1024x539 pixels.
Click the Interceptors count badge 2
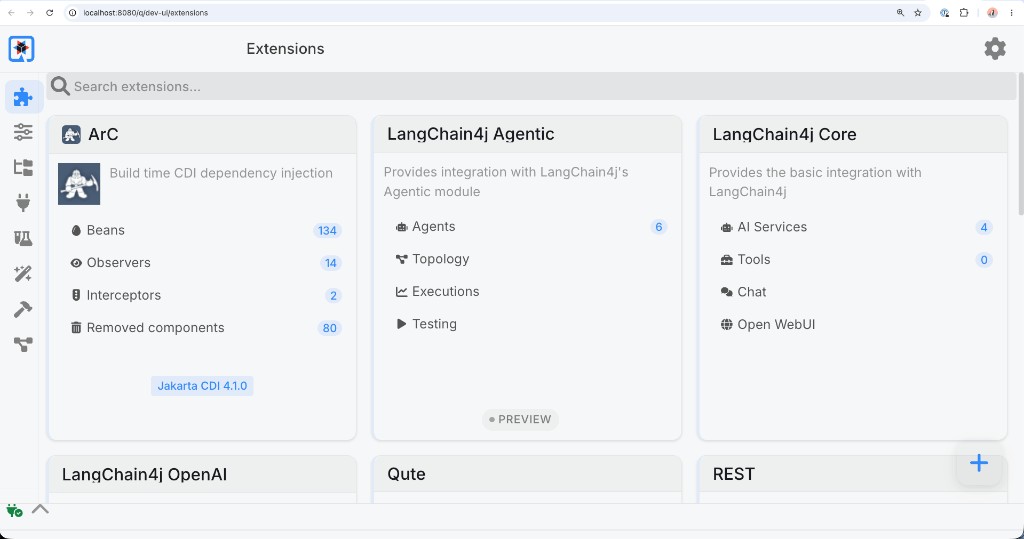tap(333, 296)
